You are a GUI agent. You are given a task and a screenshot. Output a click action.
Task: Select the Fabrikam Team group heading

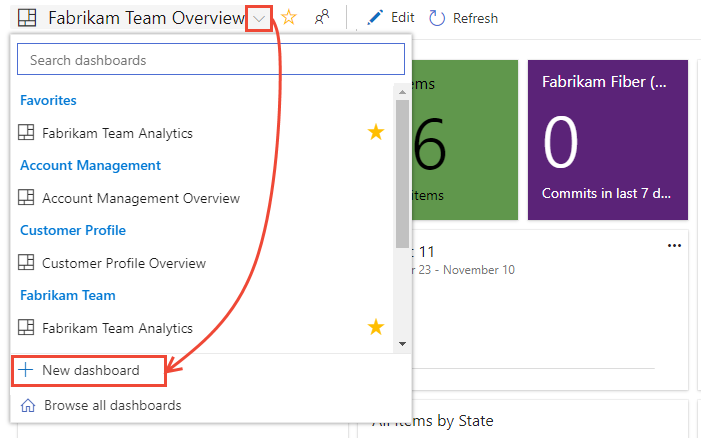point(68,295)
